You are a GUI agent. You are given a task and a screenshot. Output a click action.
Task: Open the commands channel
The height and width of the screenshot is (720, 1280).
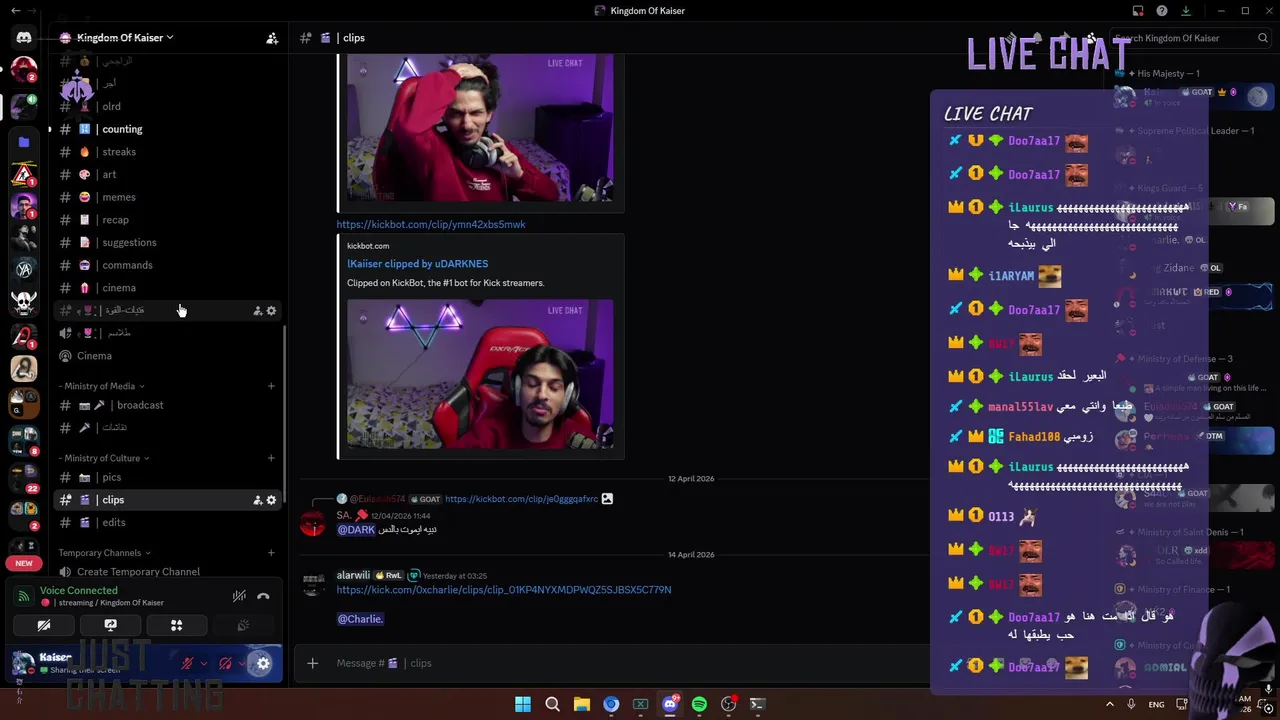(168, 265)
